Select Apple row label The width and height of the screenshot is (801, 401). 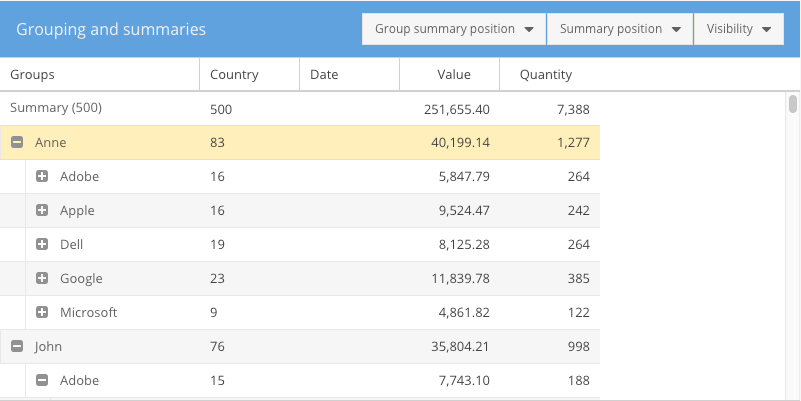point(77,210)
